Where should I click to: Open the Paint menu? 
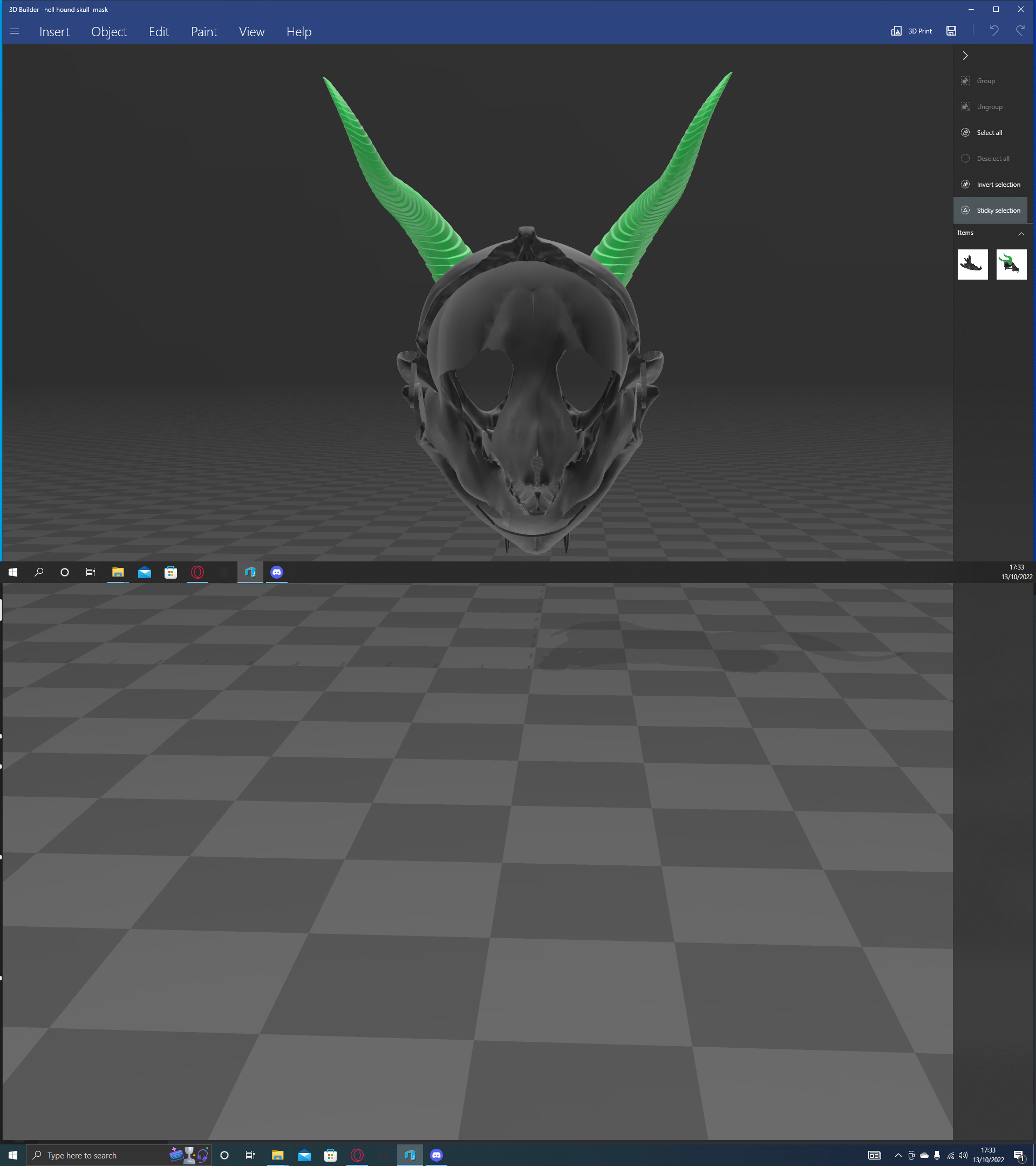[x=203, y=32]
